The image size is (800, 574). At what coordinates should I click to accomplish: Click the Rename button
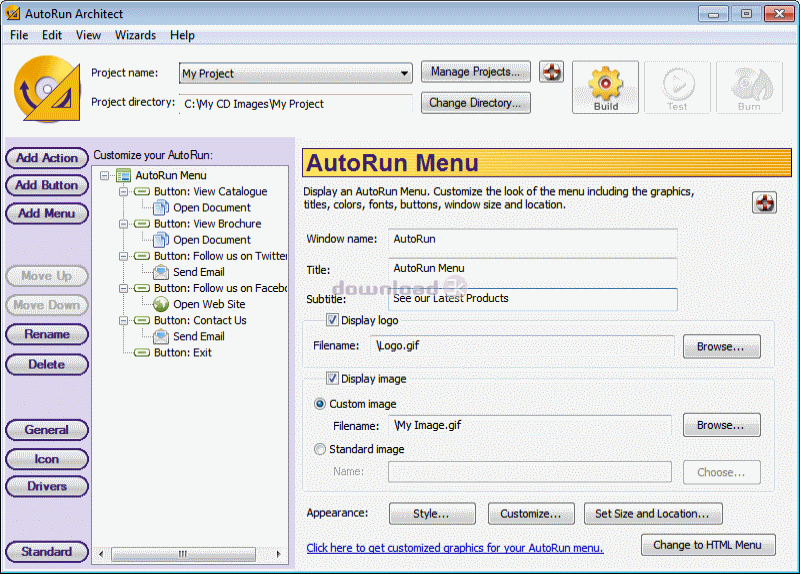47,334
